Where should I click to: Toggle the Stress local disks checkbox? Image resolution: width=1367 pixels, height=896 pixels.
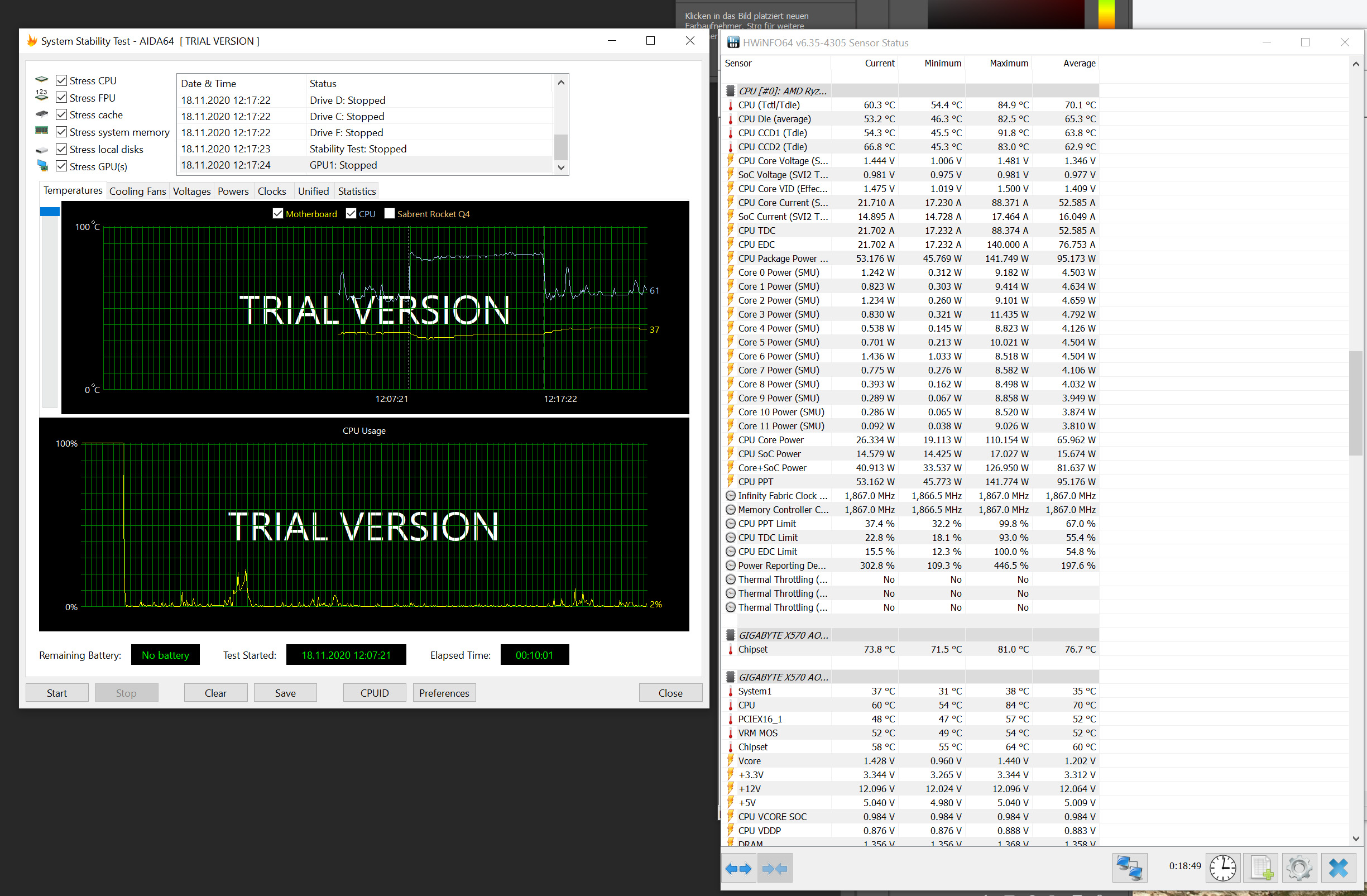(61, 150)
